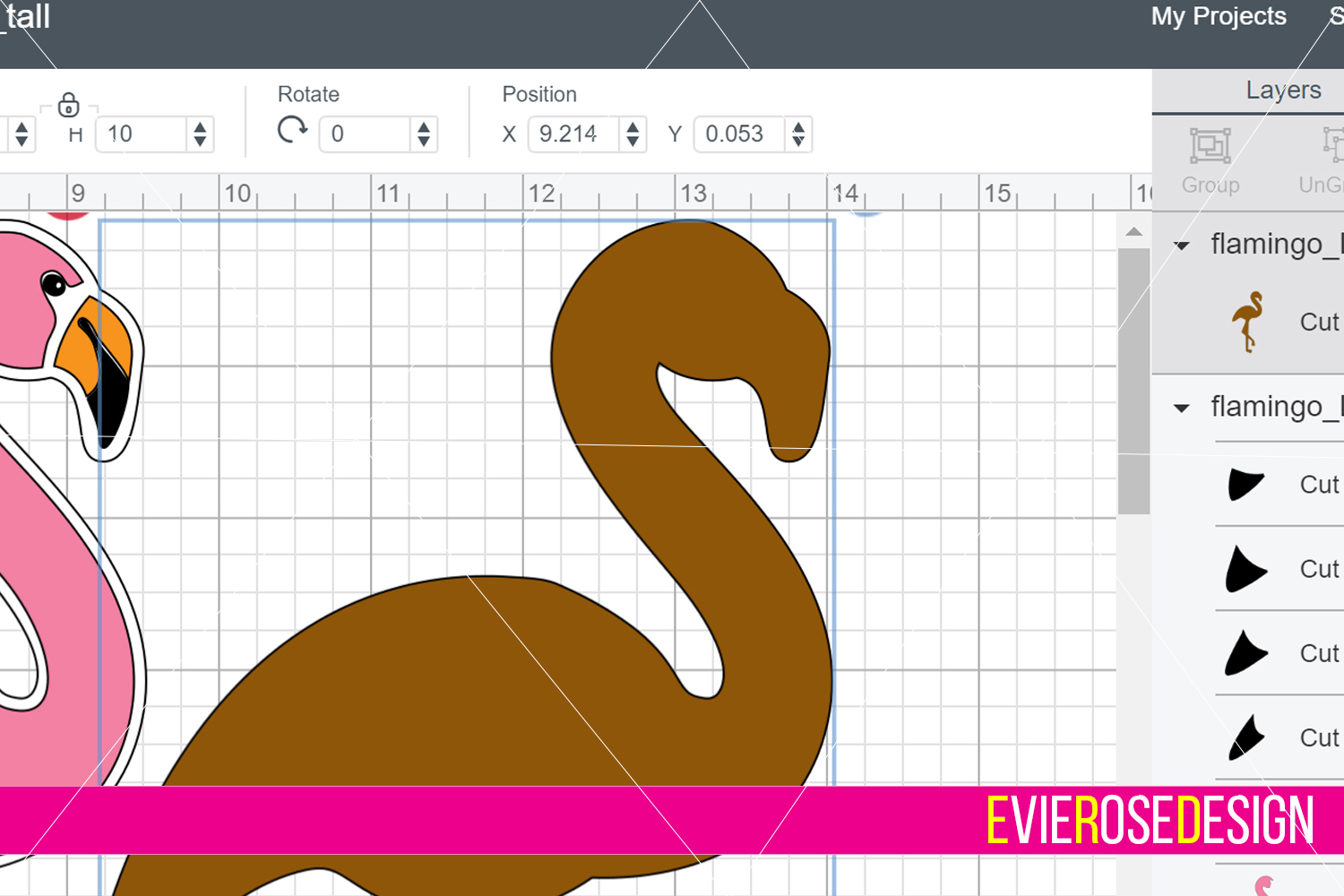Click the smallest black beak layer thumbnail
The image size is (1344, 896).
[x=1245, y=737]
